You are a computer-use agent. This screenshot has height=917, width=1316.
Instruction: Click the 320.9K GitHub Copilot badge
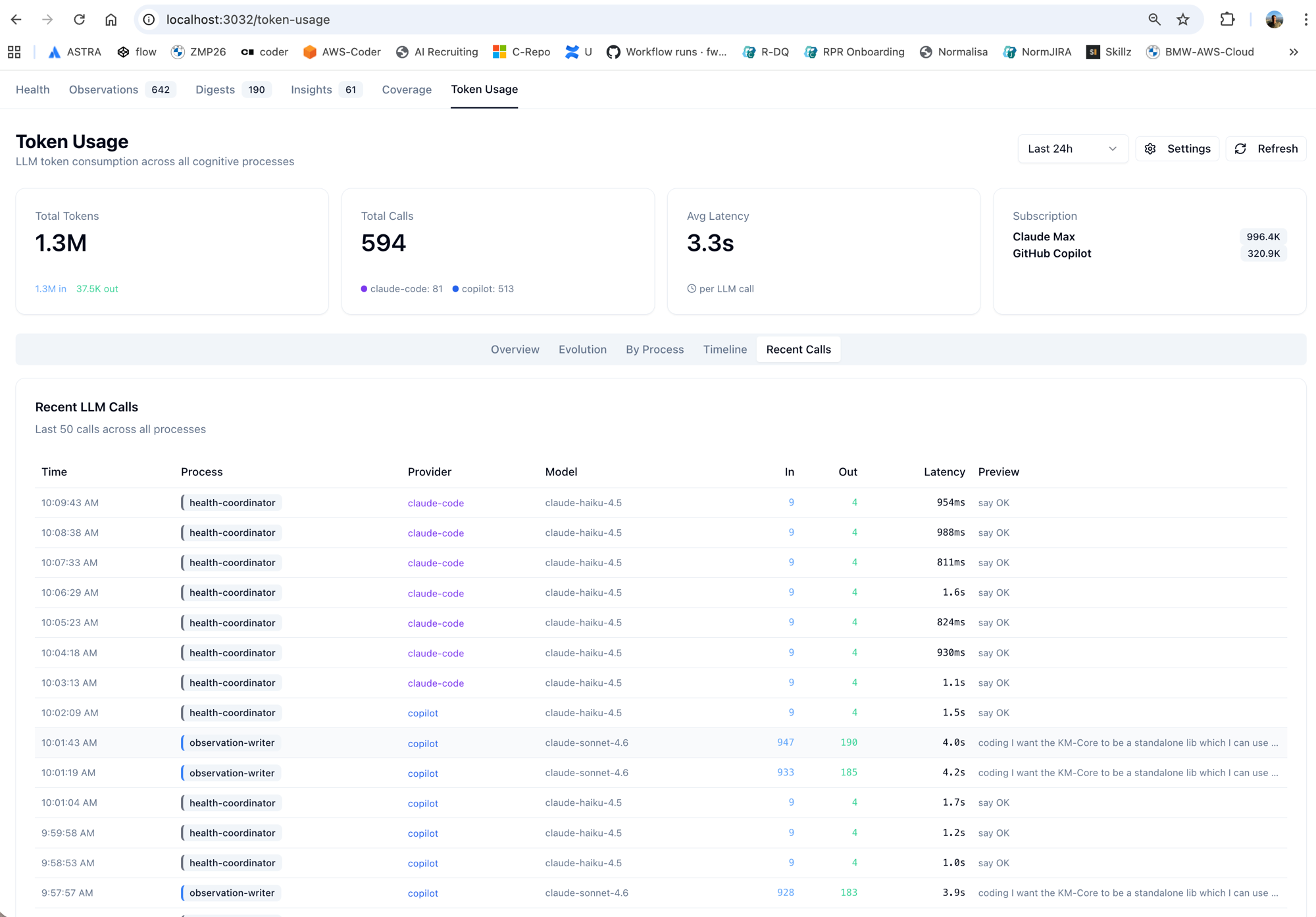pyautogui.click(x=1263, y=253)
